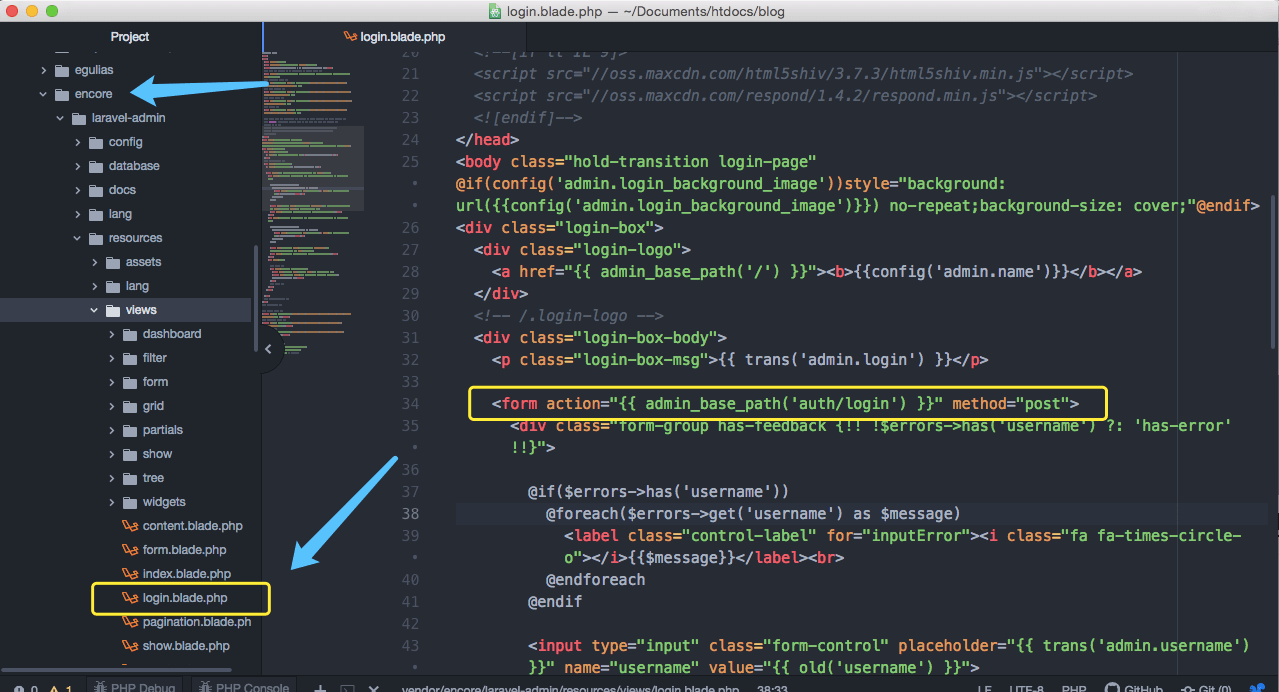This screenshot has width=1279, height=692.
Task: Click the config folder icon
Action: coord(96,142)
